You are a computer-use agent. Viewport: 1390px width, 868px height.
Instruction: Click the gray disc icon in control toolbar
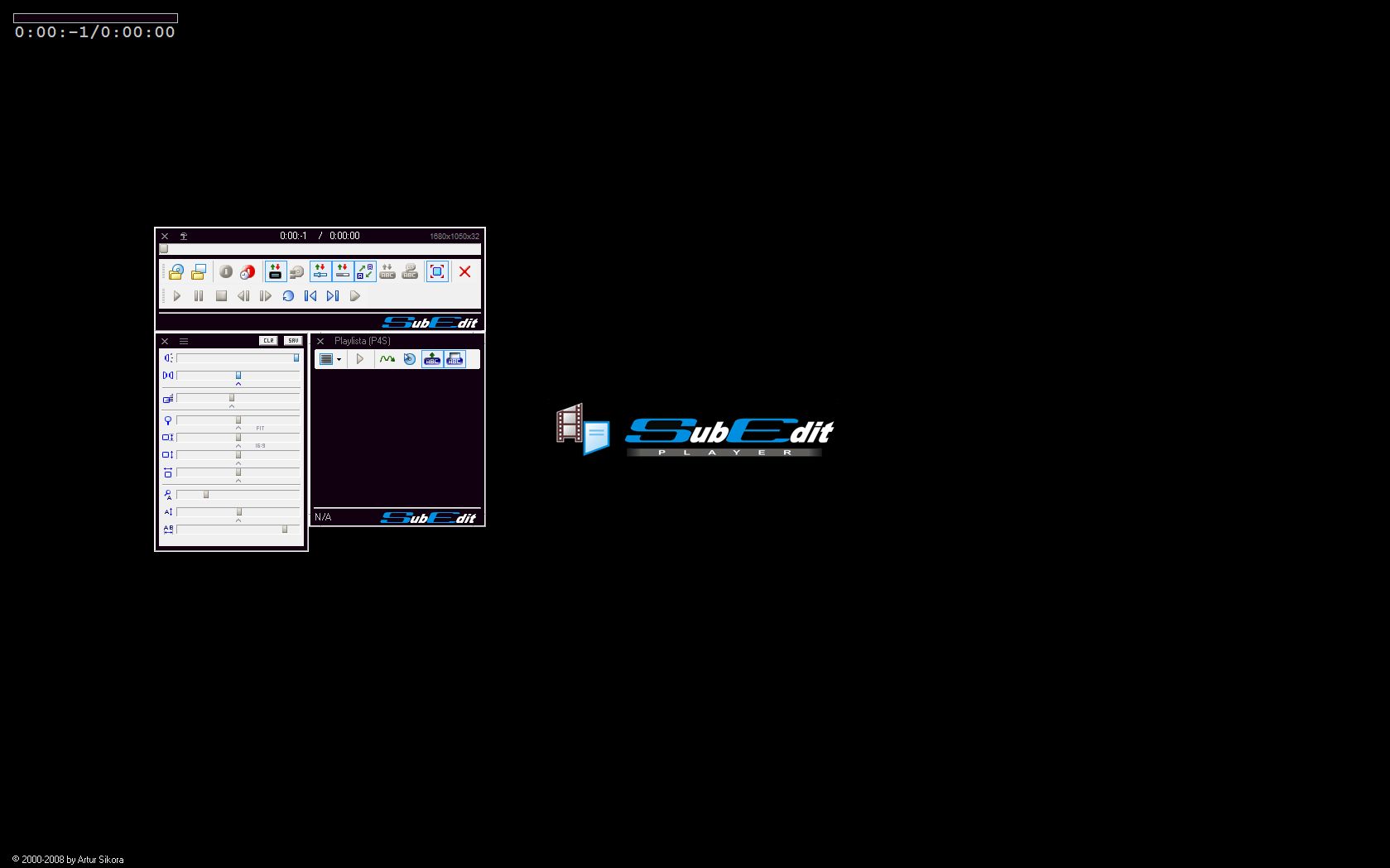click(297, 271)
